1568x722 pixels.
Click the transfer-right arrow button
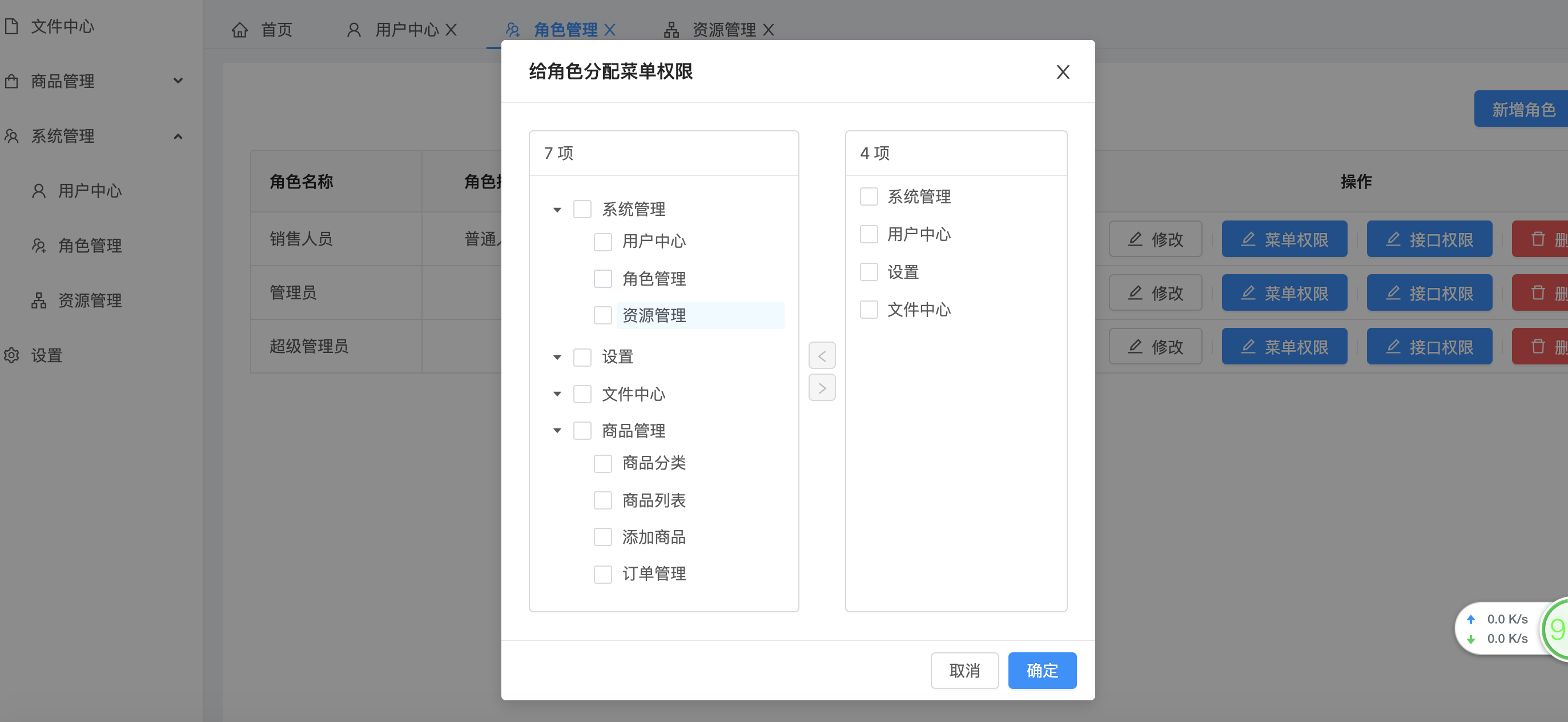(x=822, y=388)
